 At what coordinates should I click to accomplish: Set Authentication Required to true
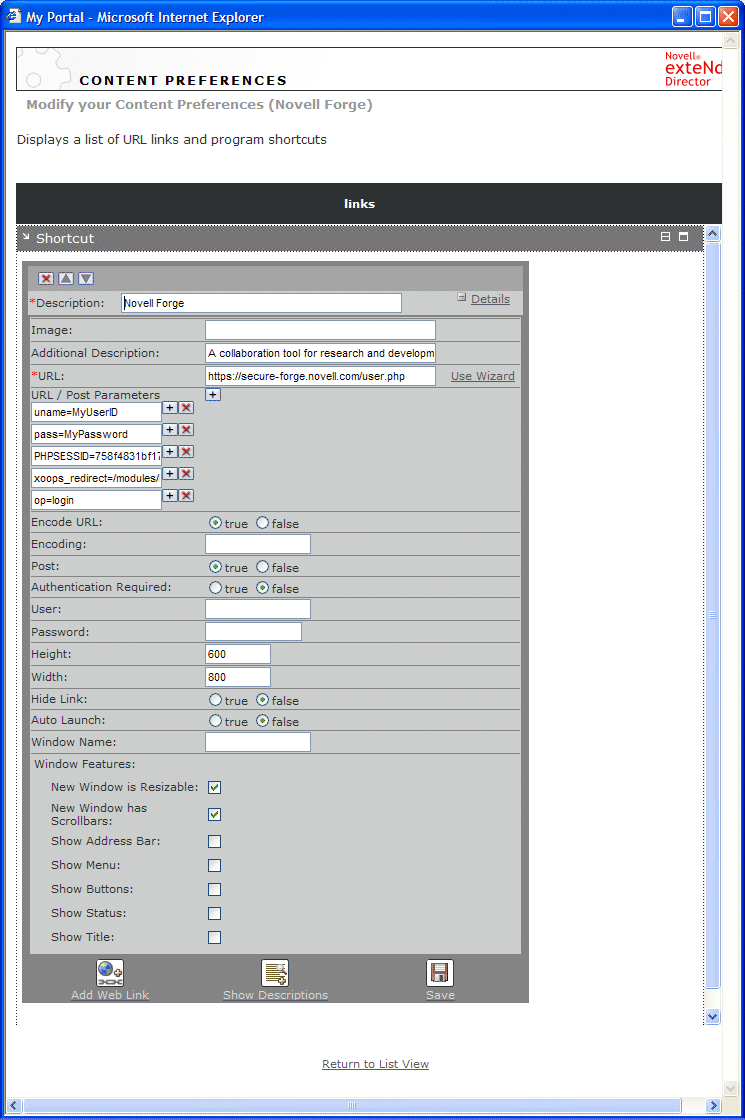215,588
